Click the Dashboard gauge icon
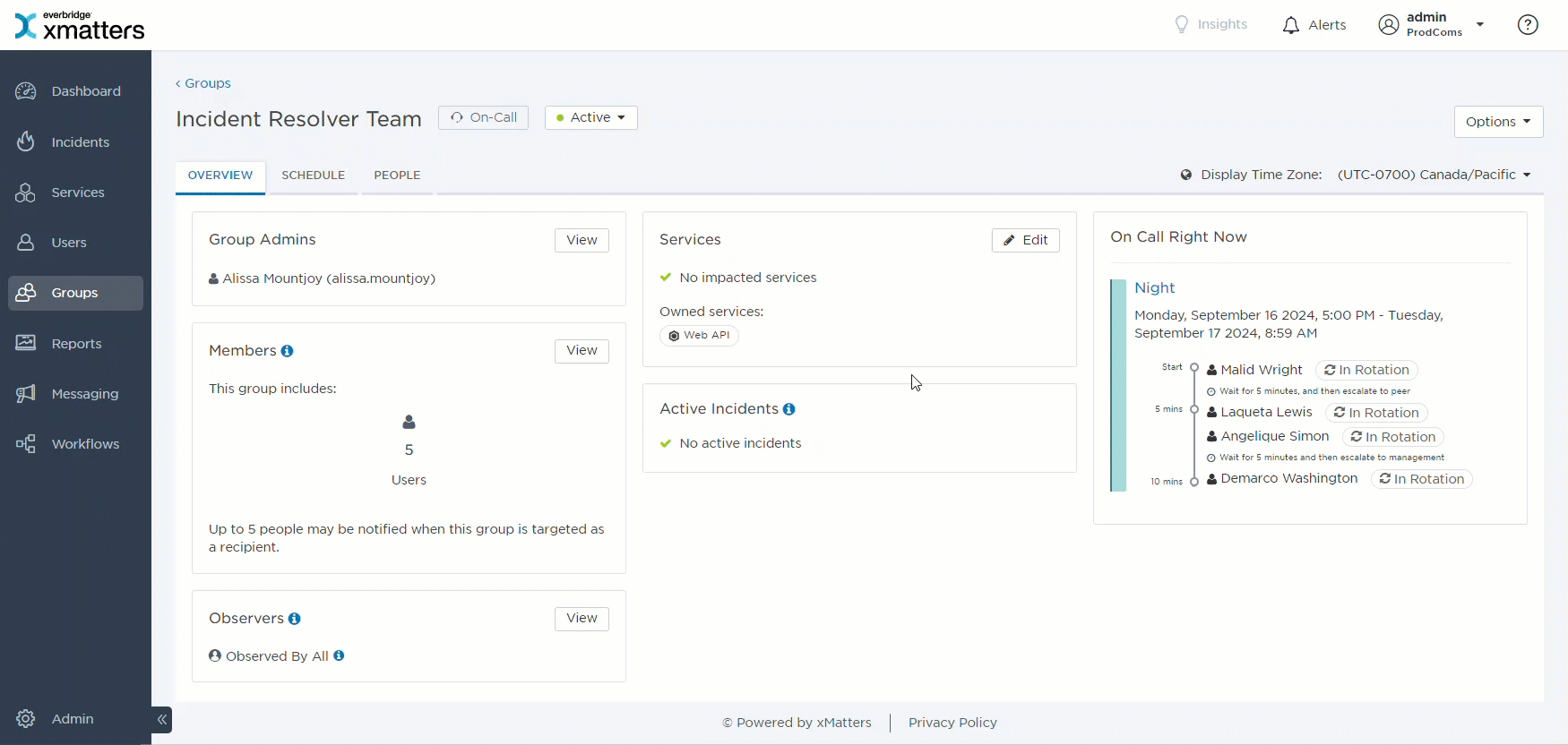1568x745 pixels. point(26,91)
